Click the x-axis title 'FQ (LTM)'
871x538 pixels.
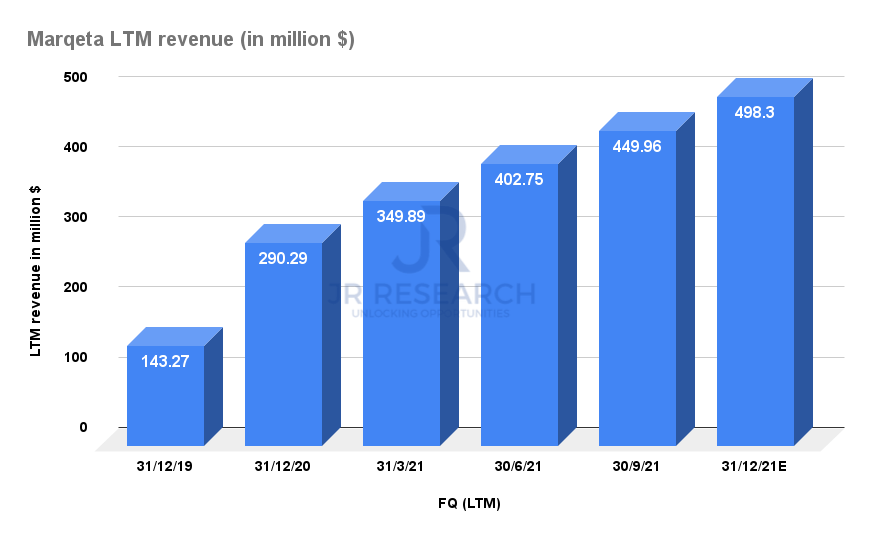(469, 504)
